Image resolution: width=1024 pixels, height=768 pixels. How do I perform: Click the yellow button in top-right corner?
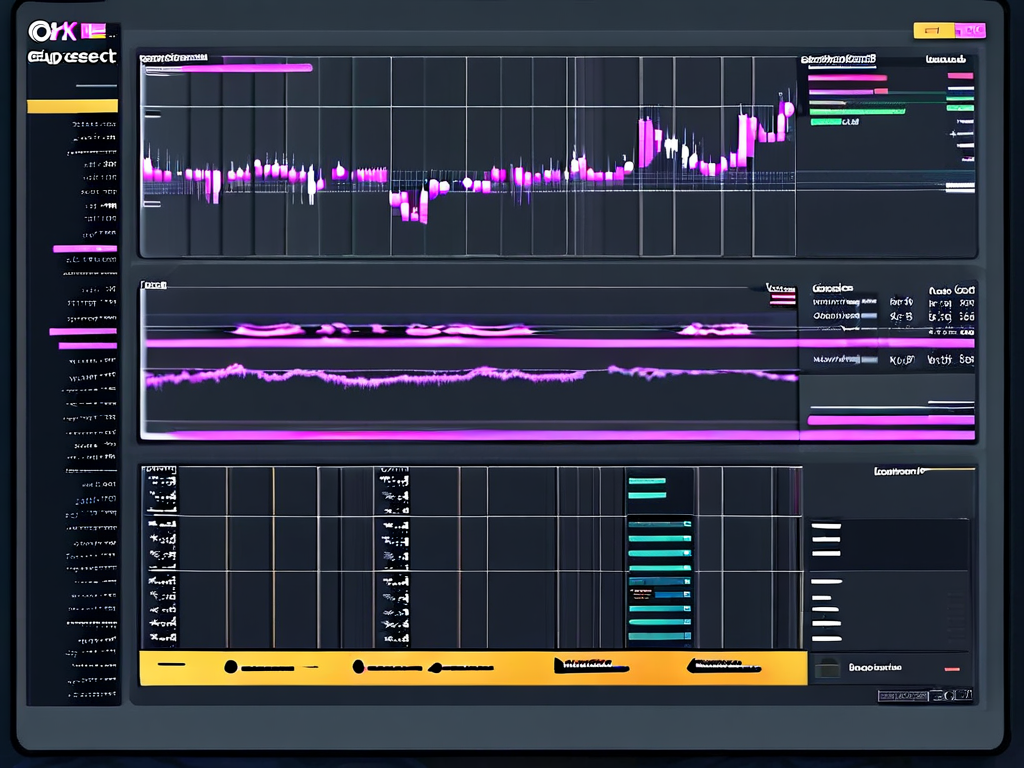pyautogui.click(x=932, y=31)
